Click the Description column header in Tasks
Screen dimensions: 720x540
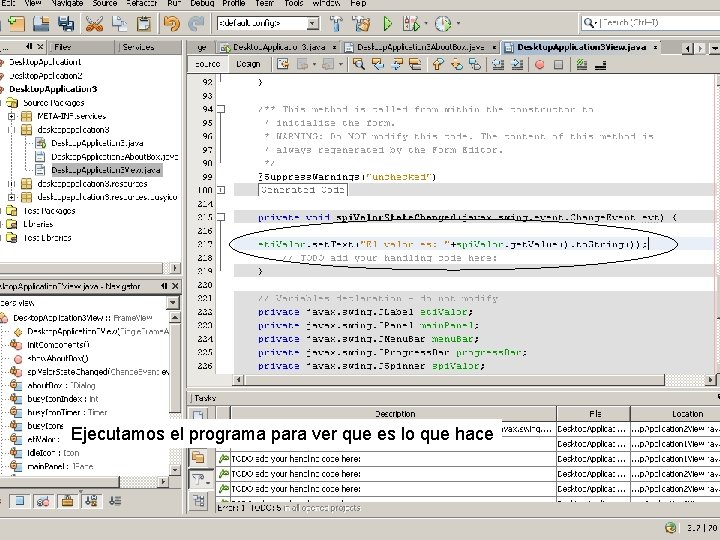click(395, 413)
